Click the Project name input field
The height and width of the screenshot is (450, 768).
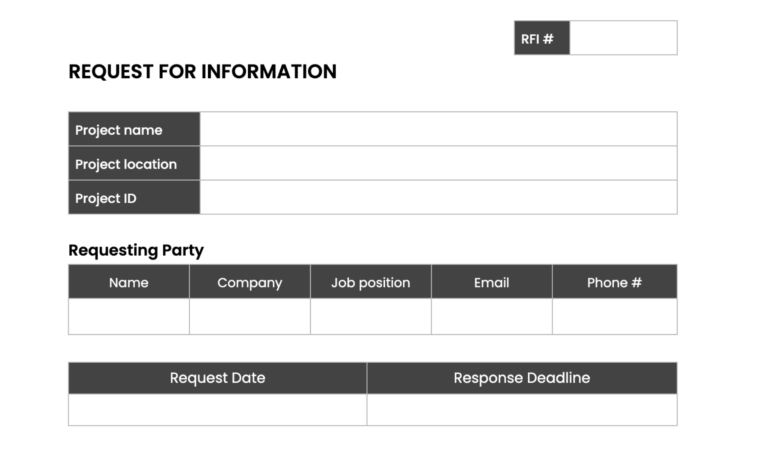[x=438, y=129]
